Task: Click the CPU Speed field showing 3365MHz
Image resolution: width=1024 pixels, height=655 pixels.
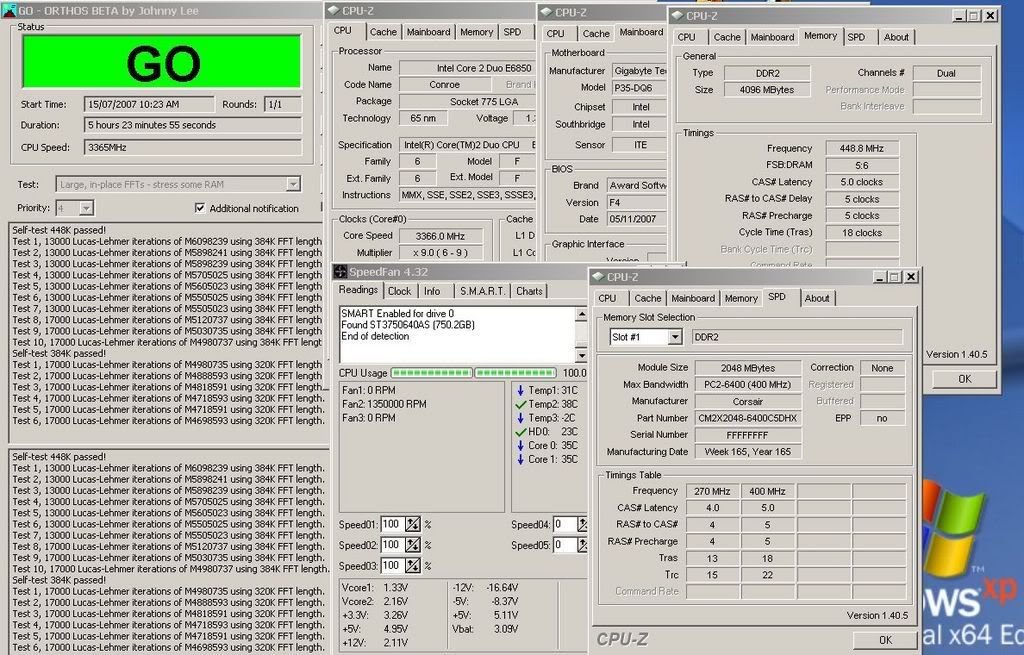Action: 193,148
